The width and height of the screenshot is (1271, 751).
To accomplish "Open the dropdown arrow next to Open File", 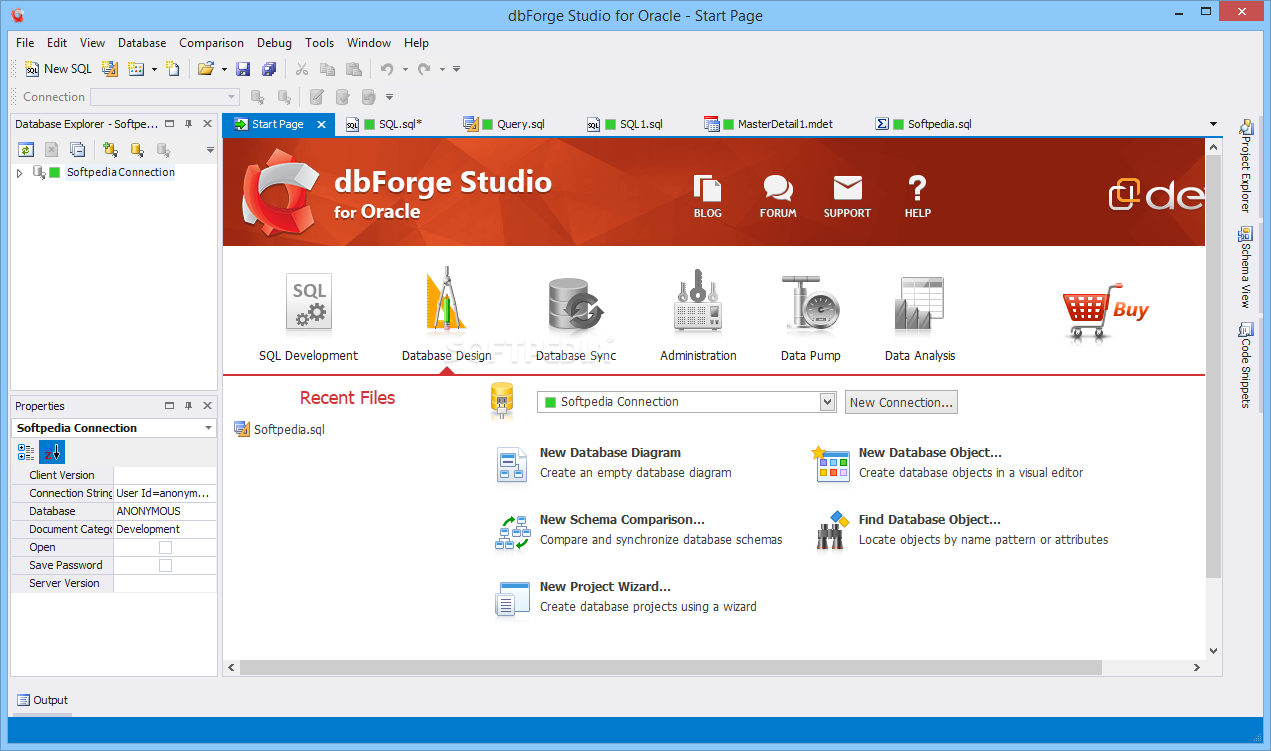I will pos(224,69).
